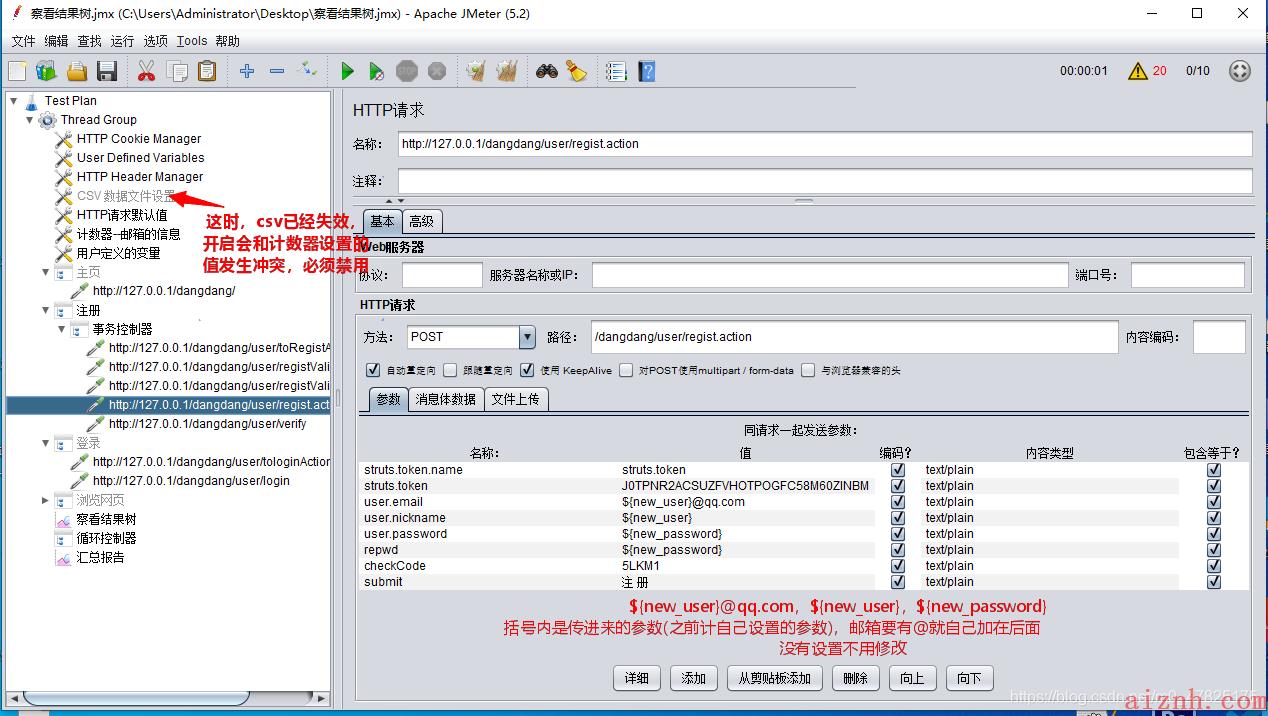1268x716 pixels.
Task: Toggle include-equals checkbox for checkCode row
Action: coord(1214,566)
